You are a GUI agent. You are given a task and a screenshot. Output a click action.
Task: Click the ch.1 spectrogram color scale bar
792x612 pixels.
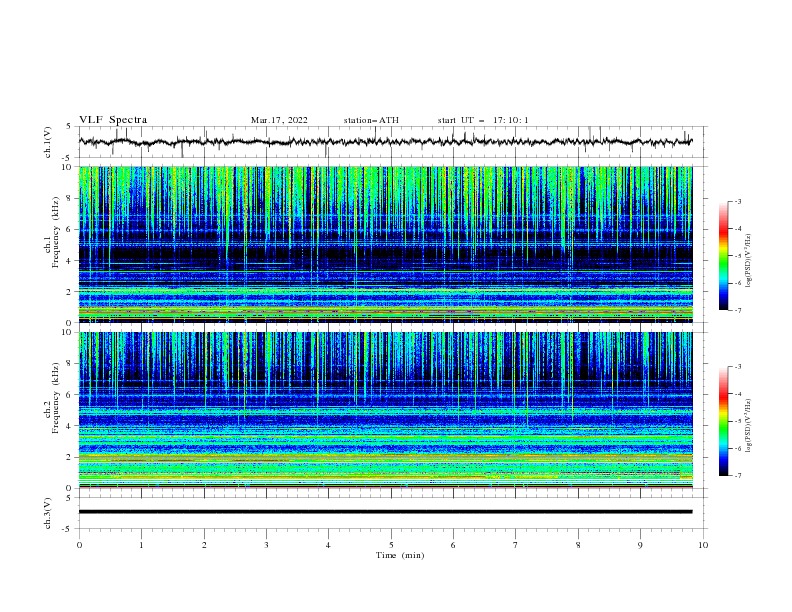click(x=724, y=256)
